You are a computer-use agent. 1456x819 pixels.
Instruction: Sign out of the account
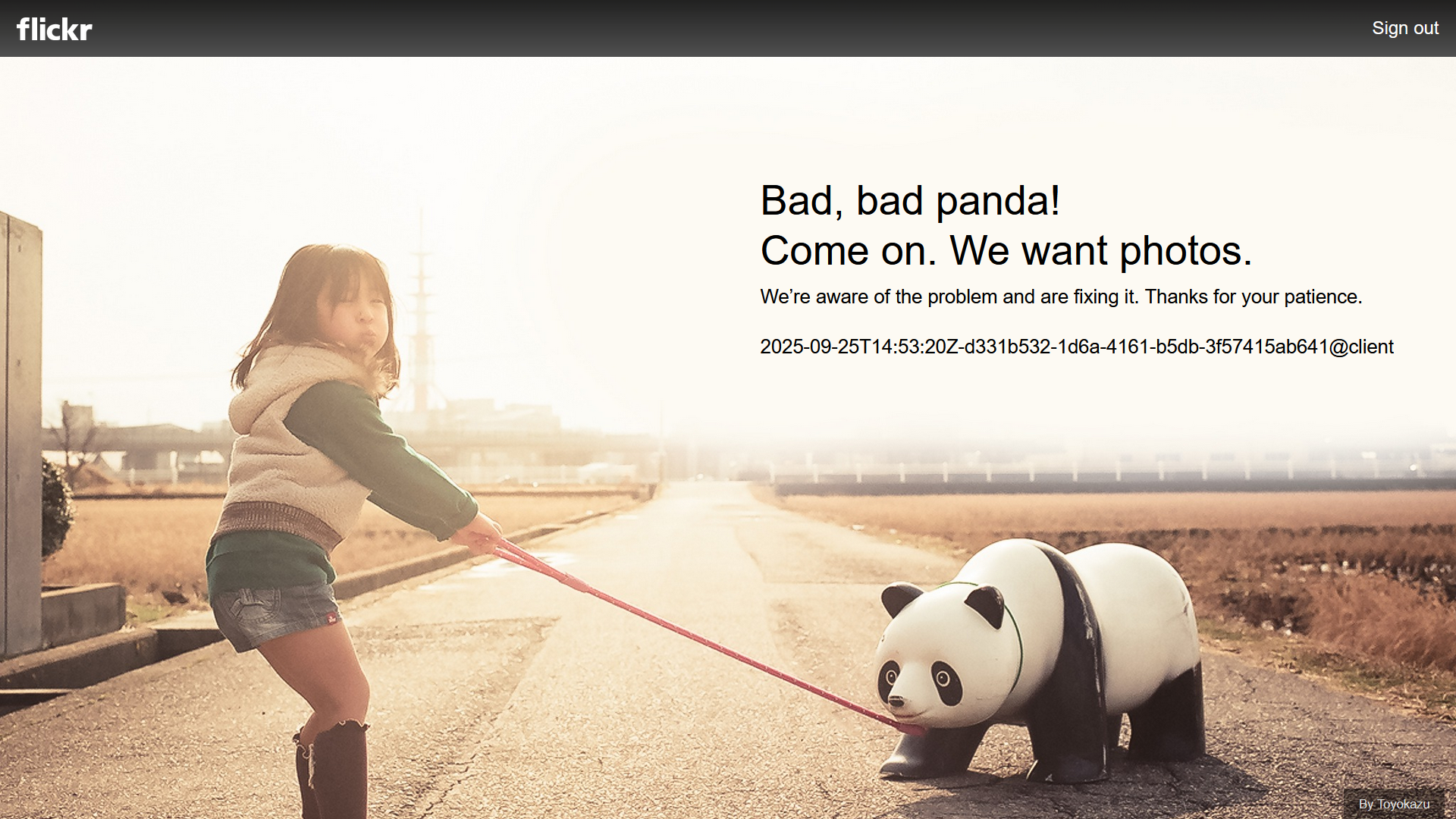1404,28
